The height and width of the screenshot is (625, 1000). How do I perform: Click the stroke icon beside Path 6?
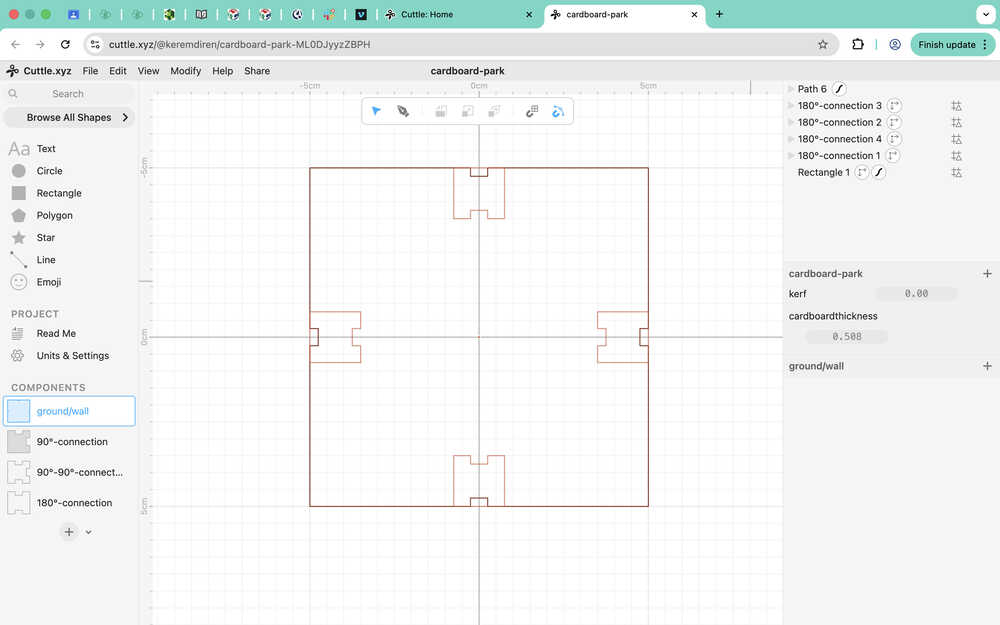click(x=839, y=89)
